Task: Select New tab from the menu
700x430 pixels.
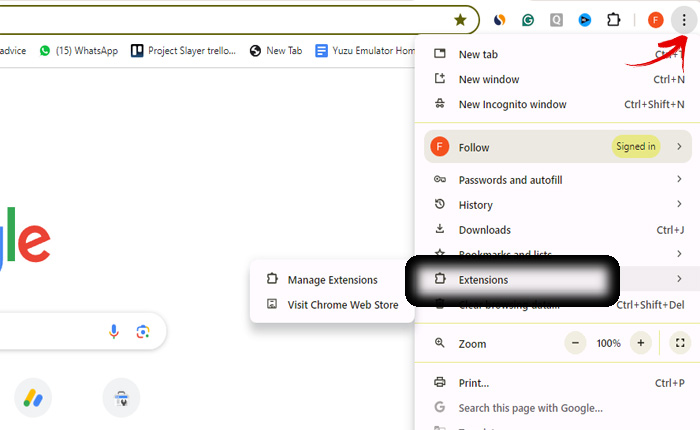Action: (x=557, y=54)
